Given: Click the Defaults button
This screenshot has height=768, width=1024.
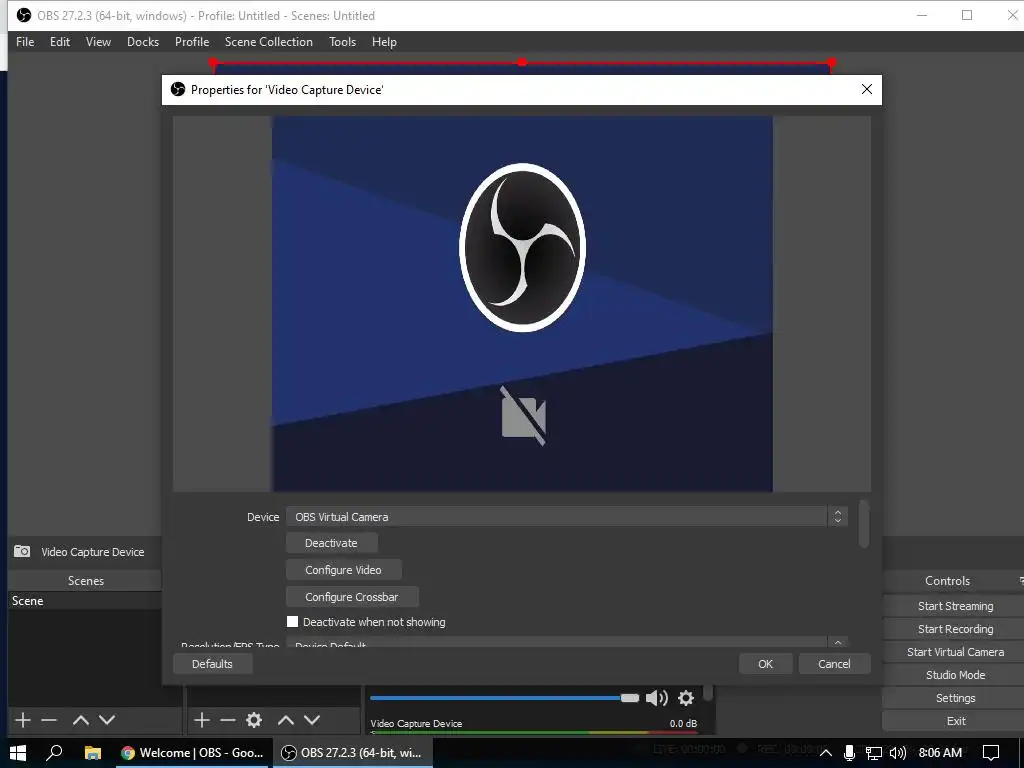Looking at the screenshot, I should coord(212,664).
